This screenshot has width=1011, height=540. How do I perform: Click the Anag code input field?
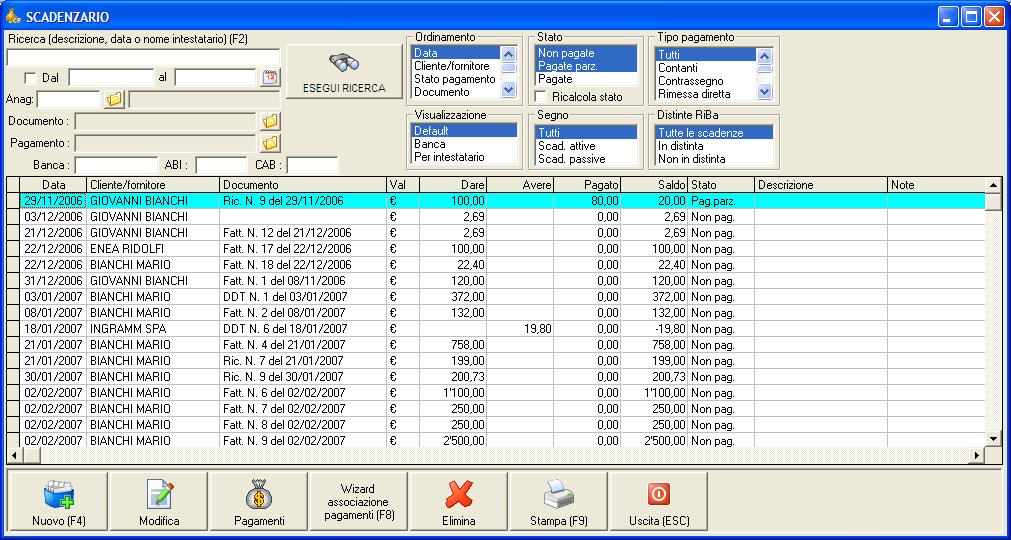(68, 99)
